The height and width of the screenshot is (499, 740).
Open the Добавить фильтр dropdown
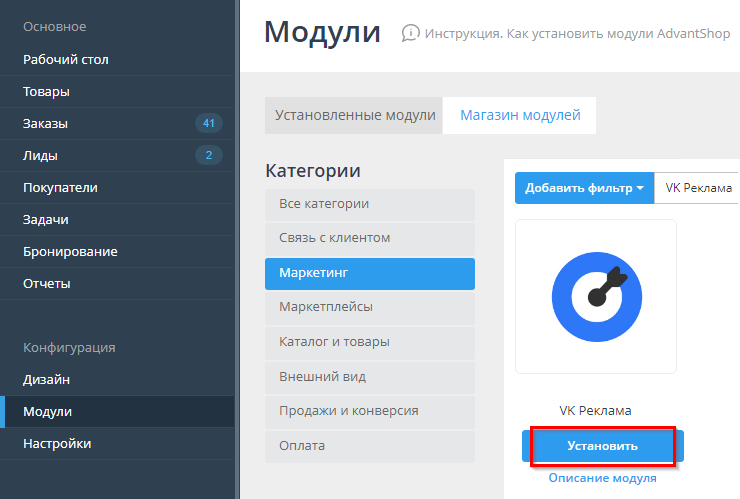click(584, 188)
